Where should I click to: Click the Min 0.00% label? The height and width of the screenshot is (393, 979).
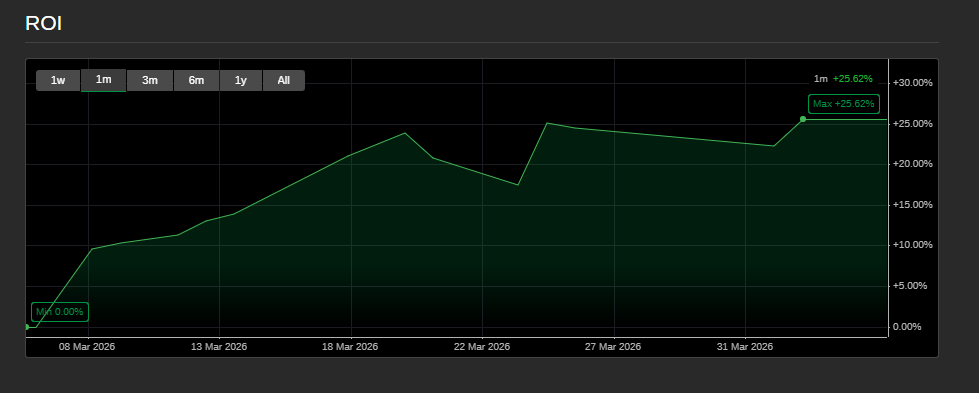click(60, 312)
